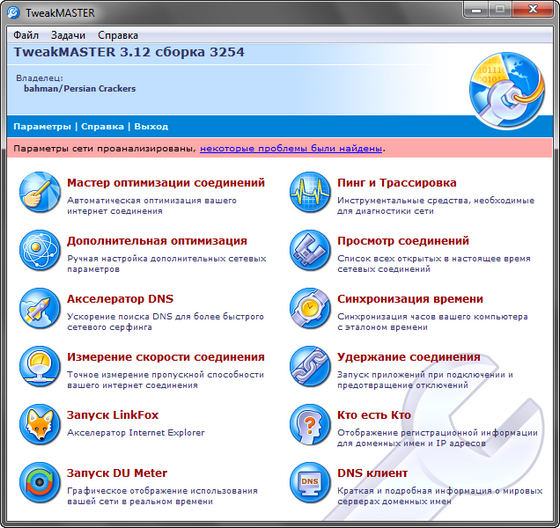Click the chain link icon for Удержание соединения
Viewport: 560px width, 528px height.
coord(310,367)
